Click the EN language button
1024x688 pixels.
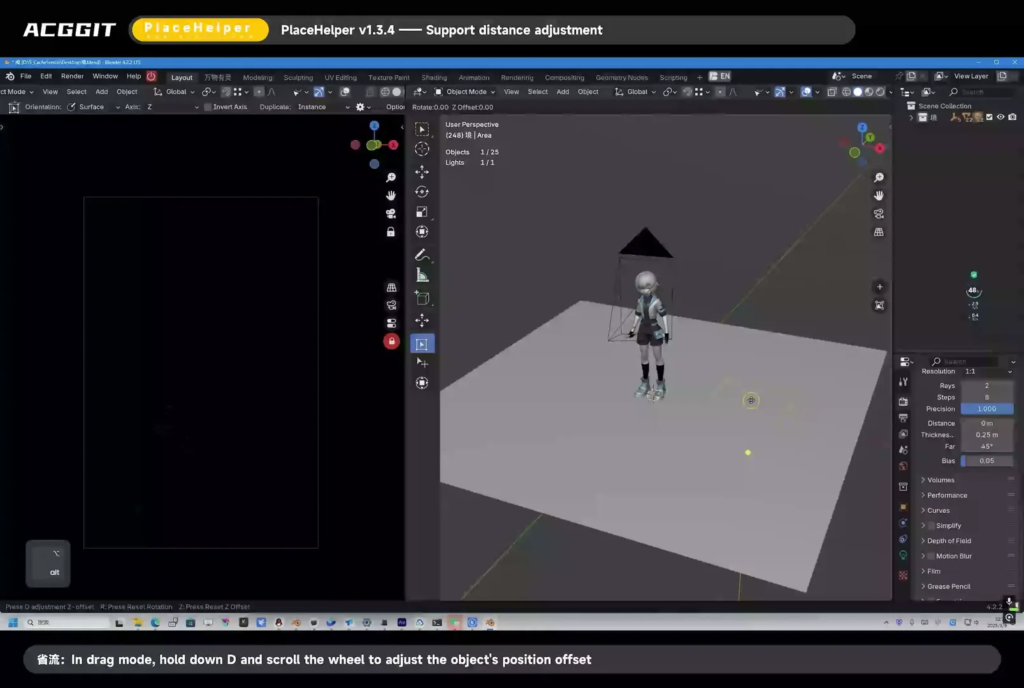point(720,76)
